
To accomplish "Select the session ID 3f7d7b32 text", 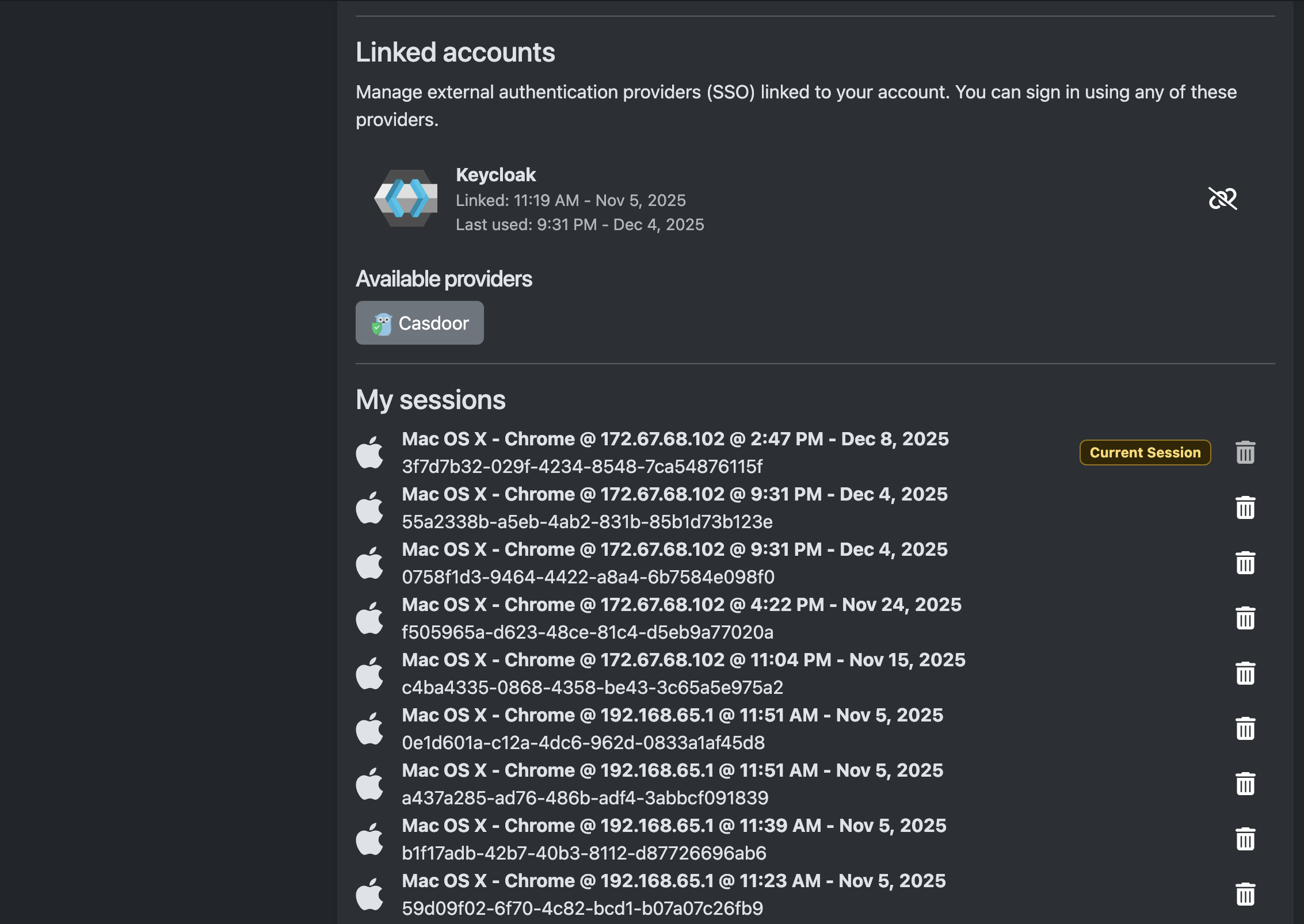I will click(583, 467).
